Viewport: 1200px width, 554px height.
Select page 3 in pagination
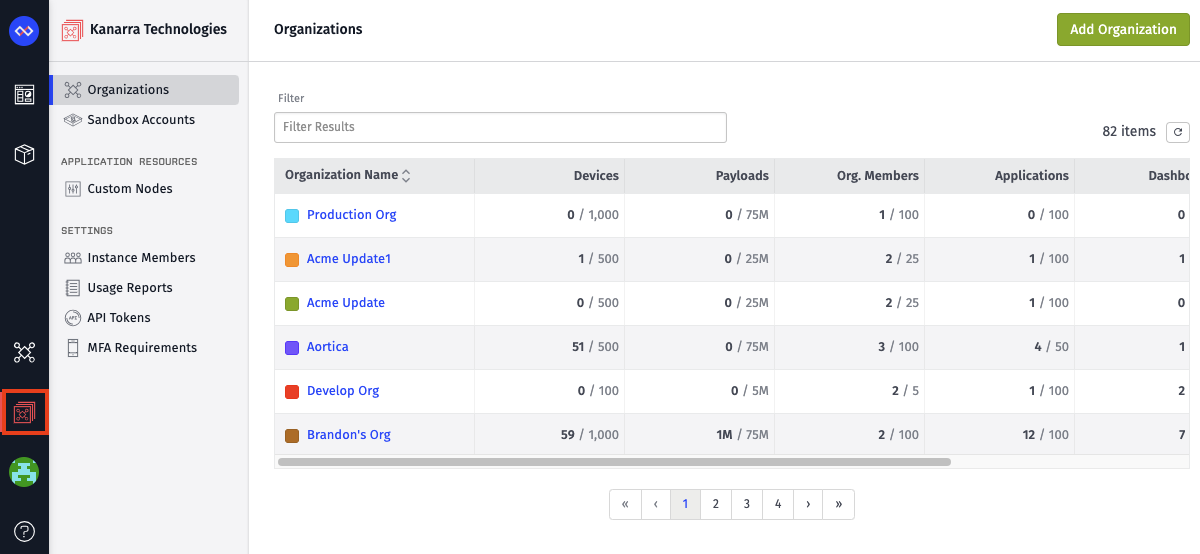tap(747, 505)
